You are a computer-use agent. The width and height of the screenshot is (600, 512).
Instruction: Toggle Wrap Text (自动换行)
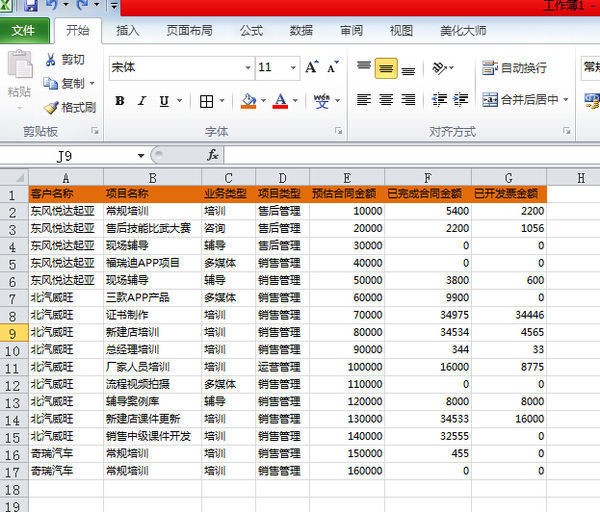pos(514,68)
